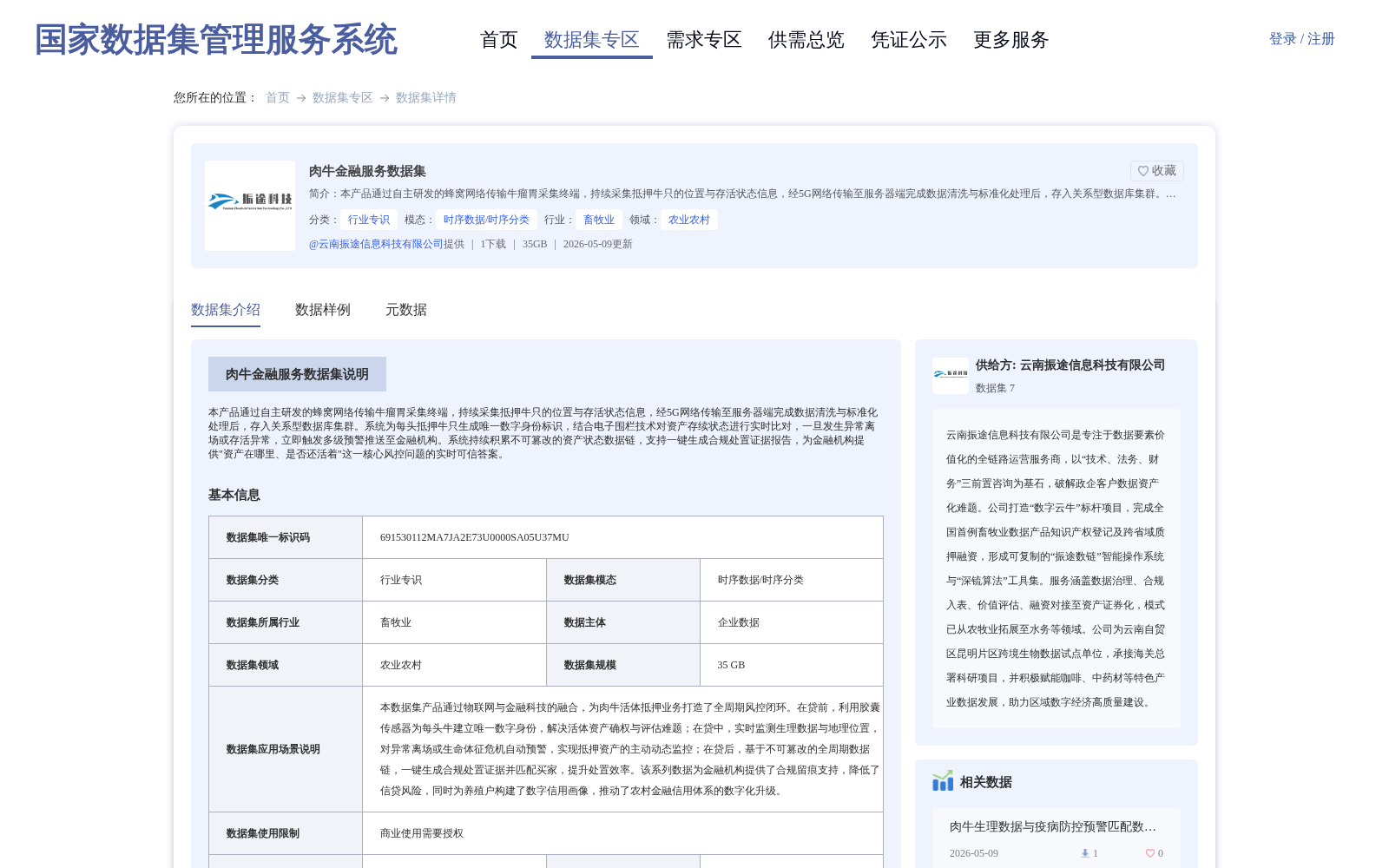Viewport: 1389px width, 868px height.
Task: Click the 数据集应用场景说明 label cell
Action: [x=286, y=749]
